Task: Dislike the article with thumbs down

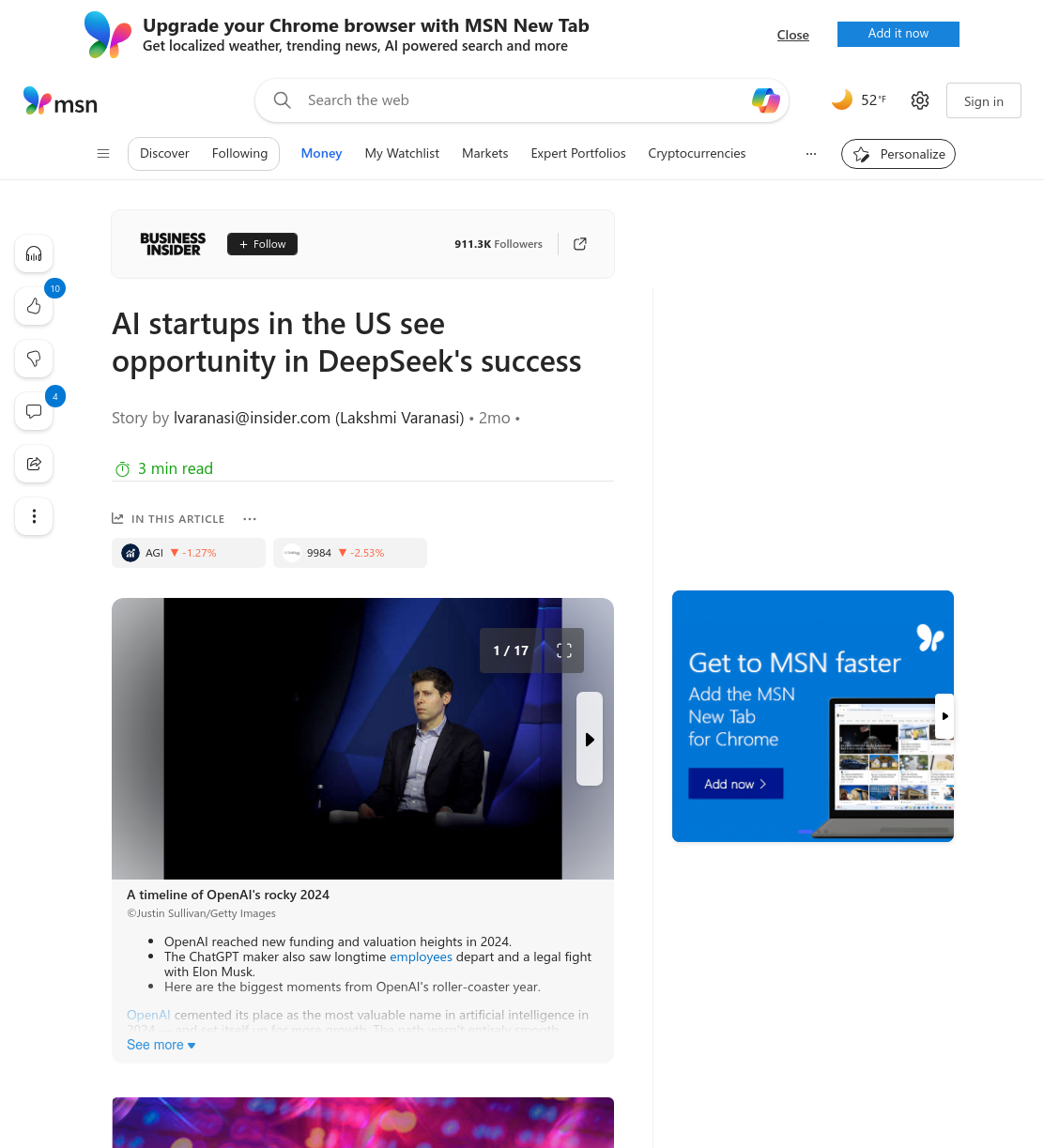Action: point(34,359)
